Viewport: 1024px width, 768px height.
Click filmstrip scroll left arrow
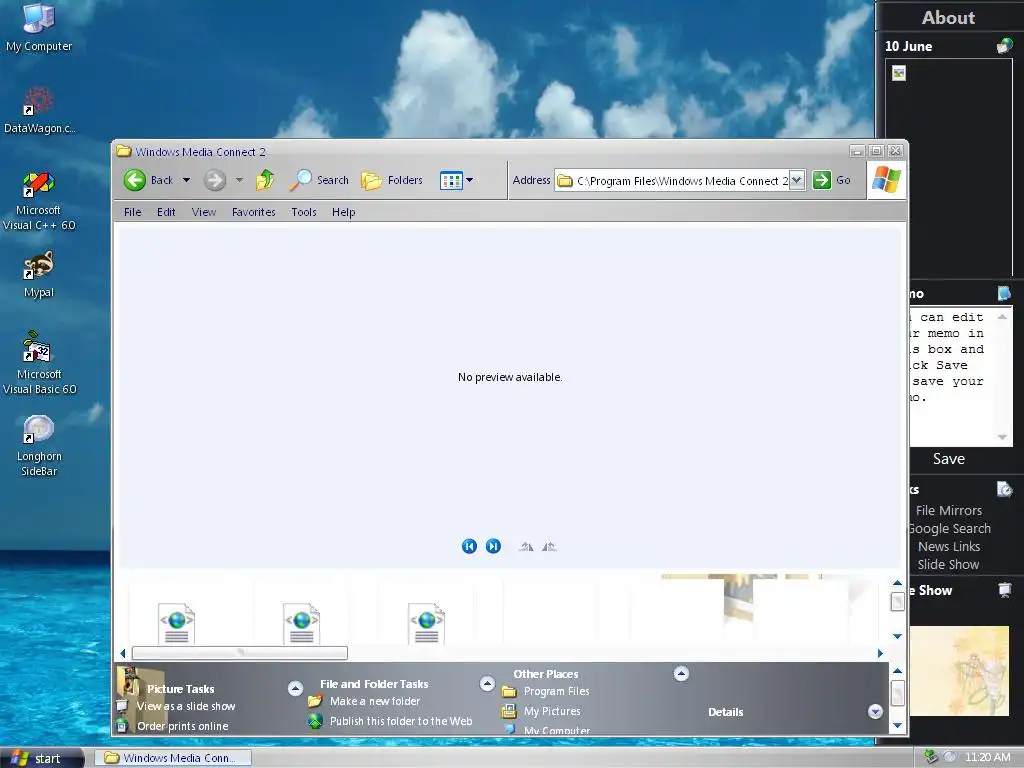(x=123, y=653)
